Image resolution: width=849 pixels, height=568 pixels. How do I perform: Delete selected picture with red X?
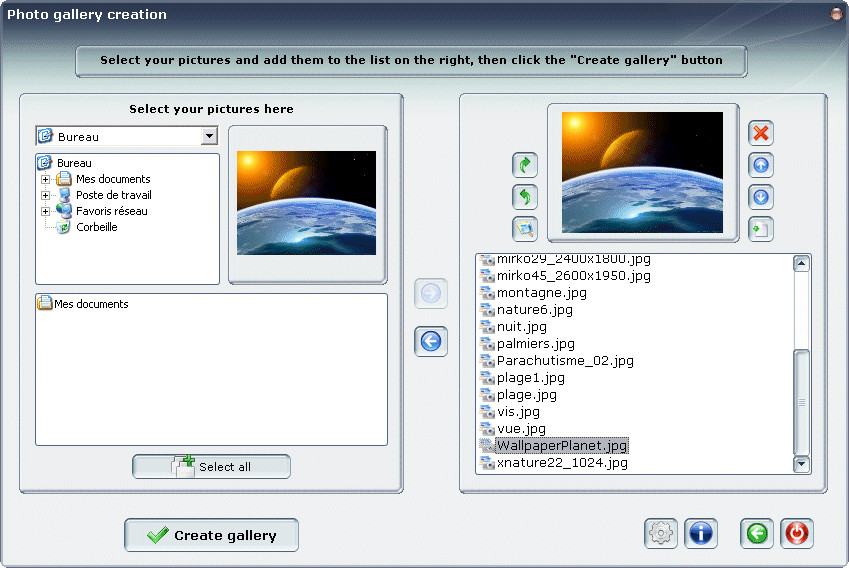(761, 133)
